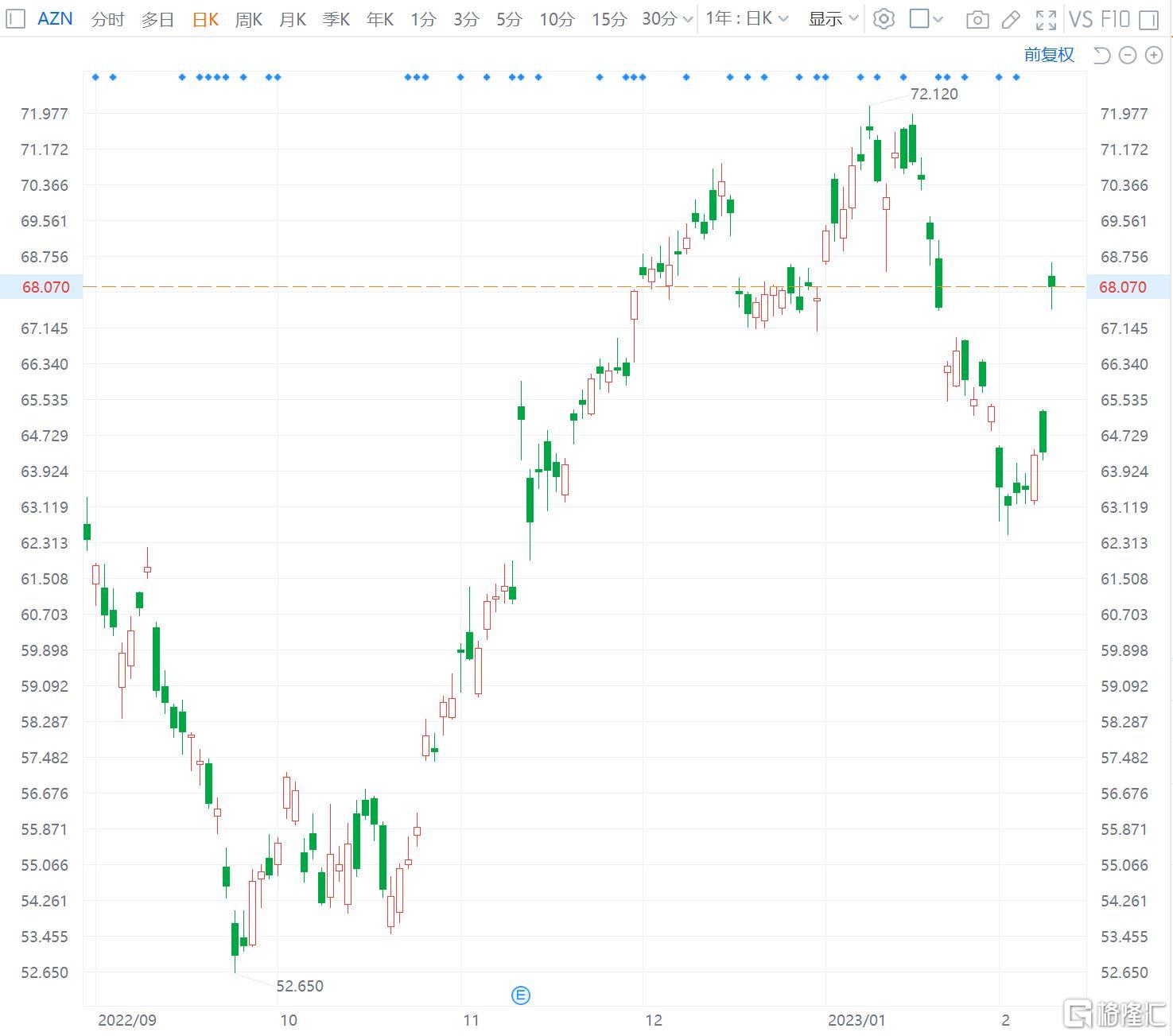Click the VS compare icon
The height and width of the screenshot is (1036, 1173).
coord(1080,19)
